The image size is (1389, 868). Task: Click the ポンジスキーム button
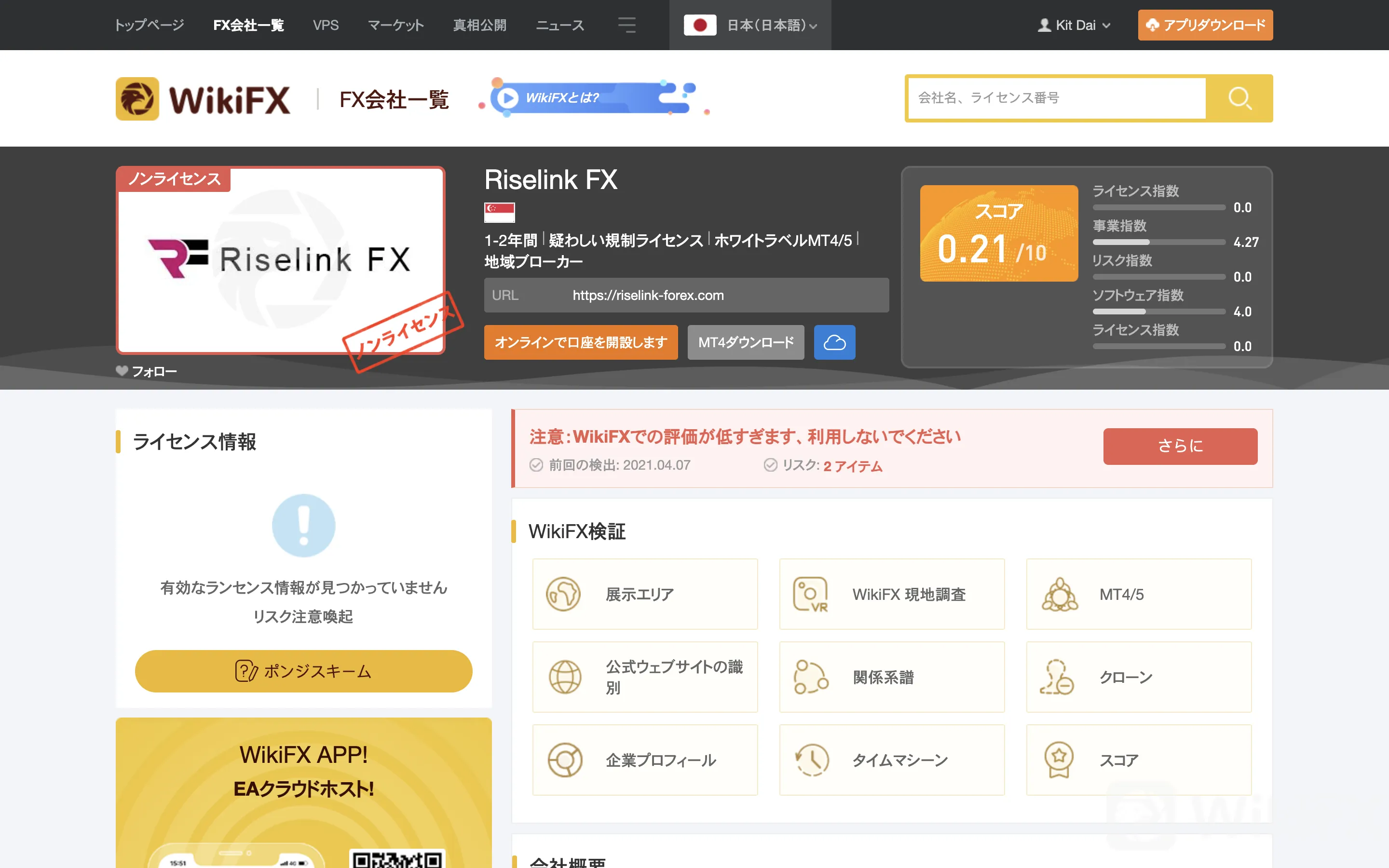coord(304,671)
